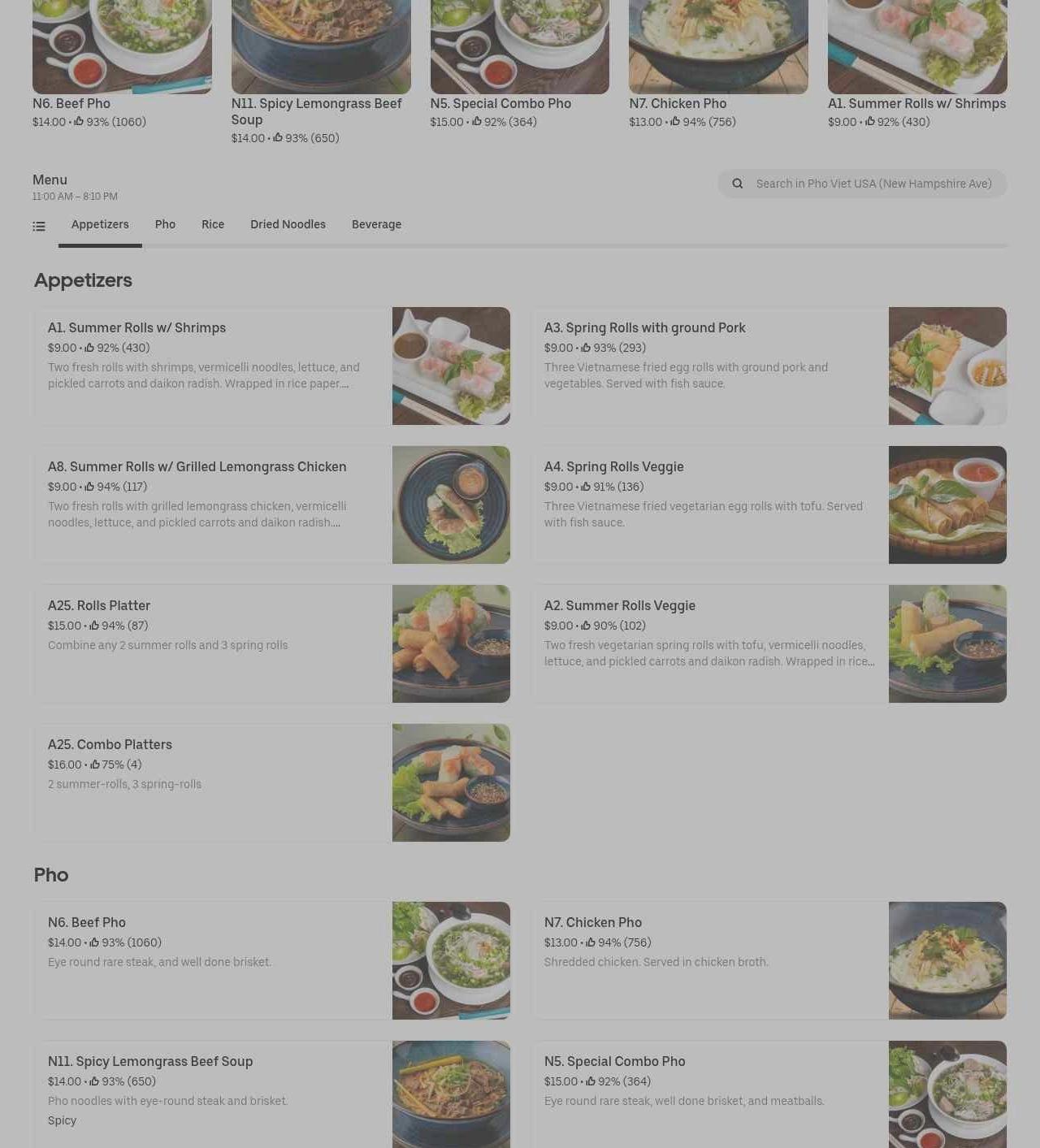Select the Rice tab
Screen dimensions: 1040x1148
pos(213,224)
